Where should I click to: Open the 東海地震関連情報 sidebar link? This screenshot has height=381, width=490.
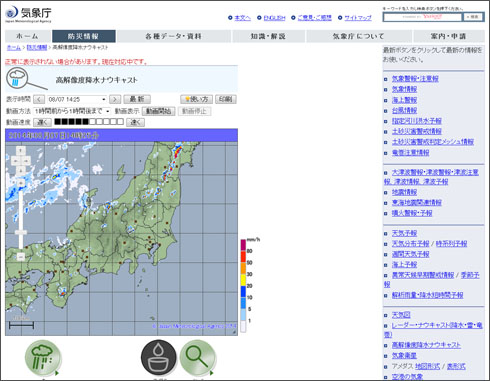pyautogui.click(x=416, y=202)
